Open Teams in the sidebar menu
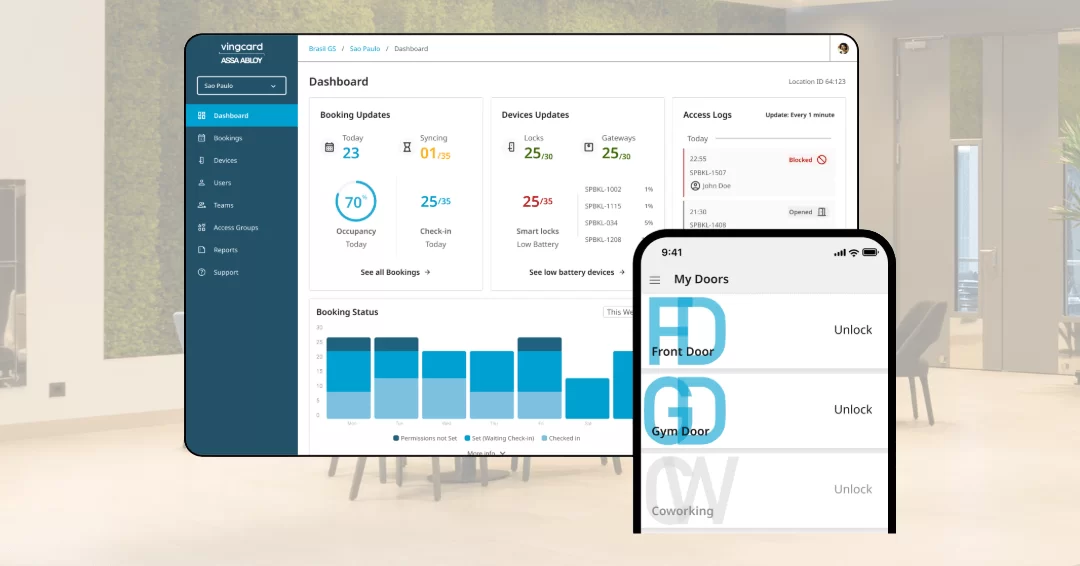 (223, 205)
